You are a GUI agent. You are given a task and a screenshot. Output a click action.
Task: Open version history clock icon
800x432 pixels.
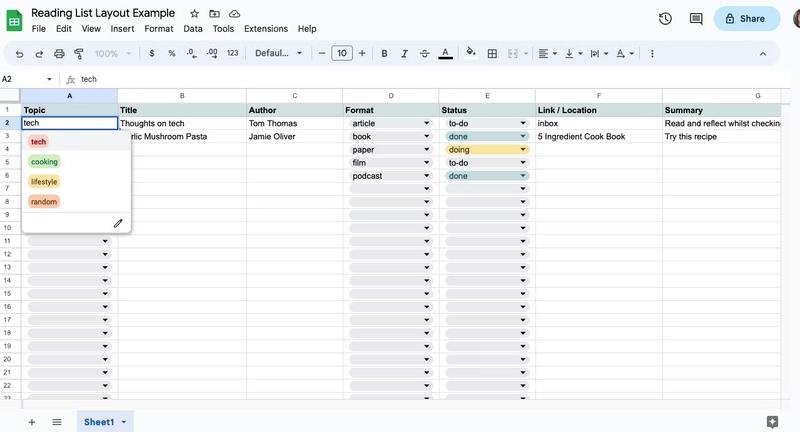coord(665,19)
